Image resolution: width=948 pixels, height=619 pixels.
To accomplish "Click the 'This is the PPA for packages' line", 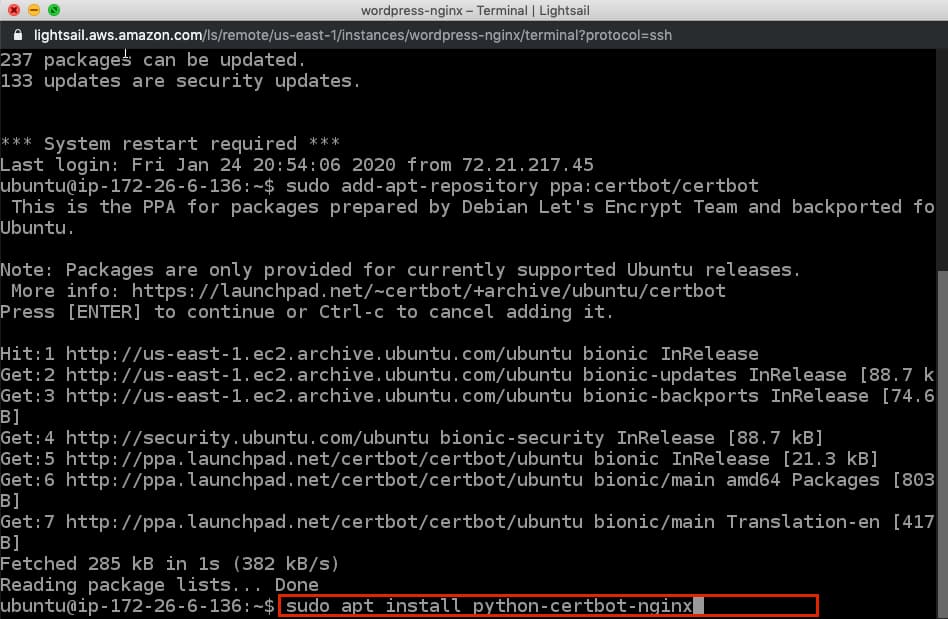I will (473, 207).
